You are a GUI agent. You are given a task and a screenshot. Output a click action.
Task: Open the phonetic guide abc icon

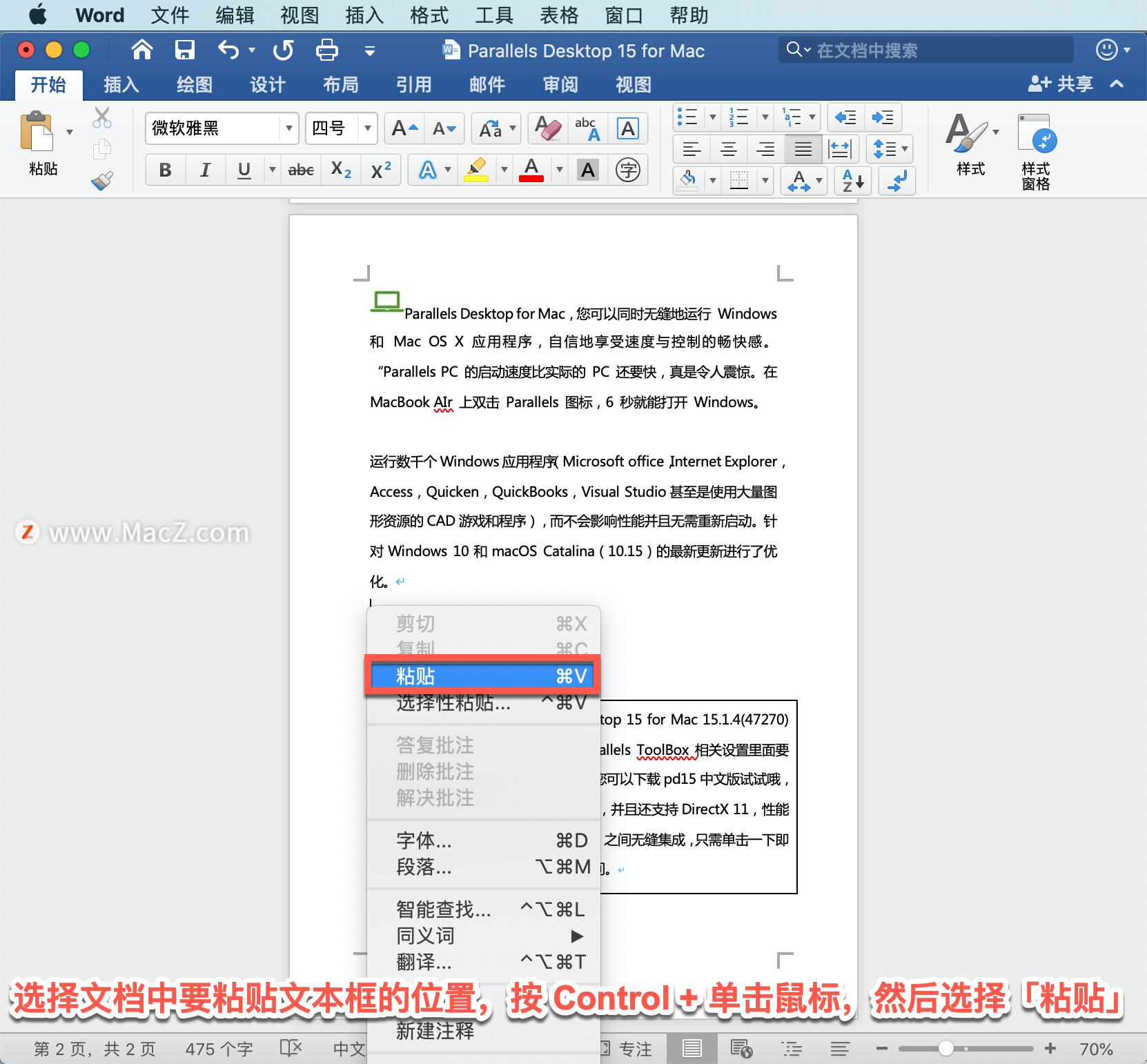587,128
